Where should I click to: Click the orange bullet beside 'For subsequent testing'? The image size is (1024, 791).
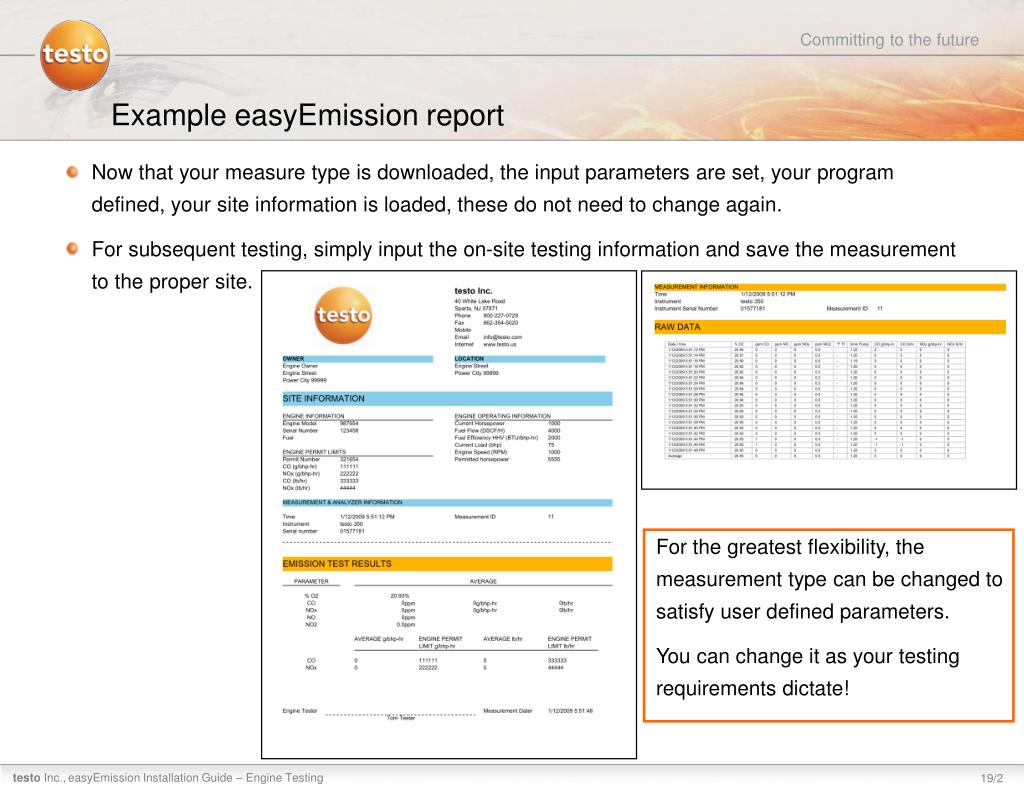72,249
